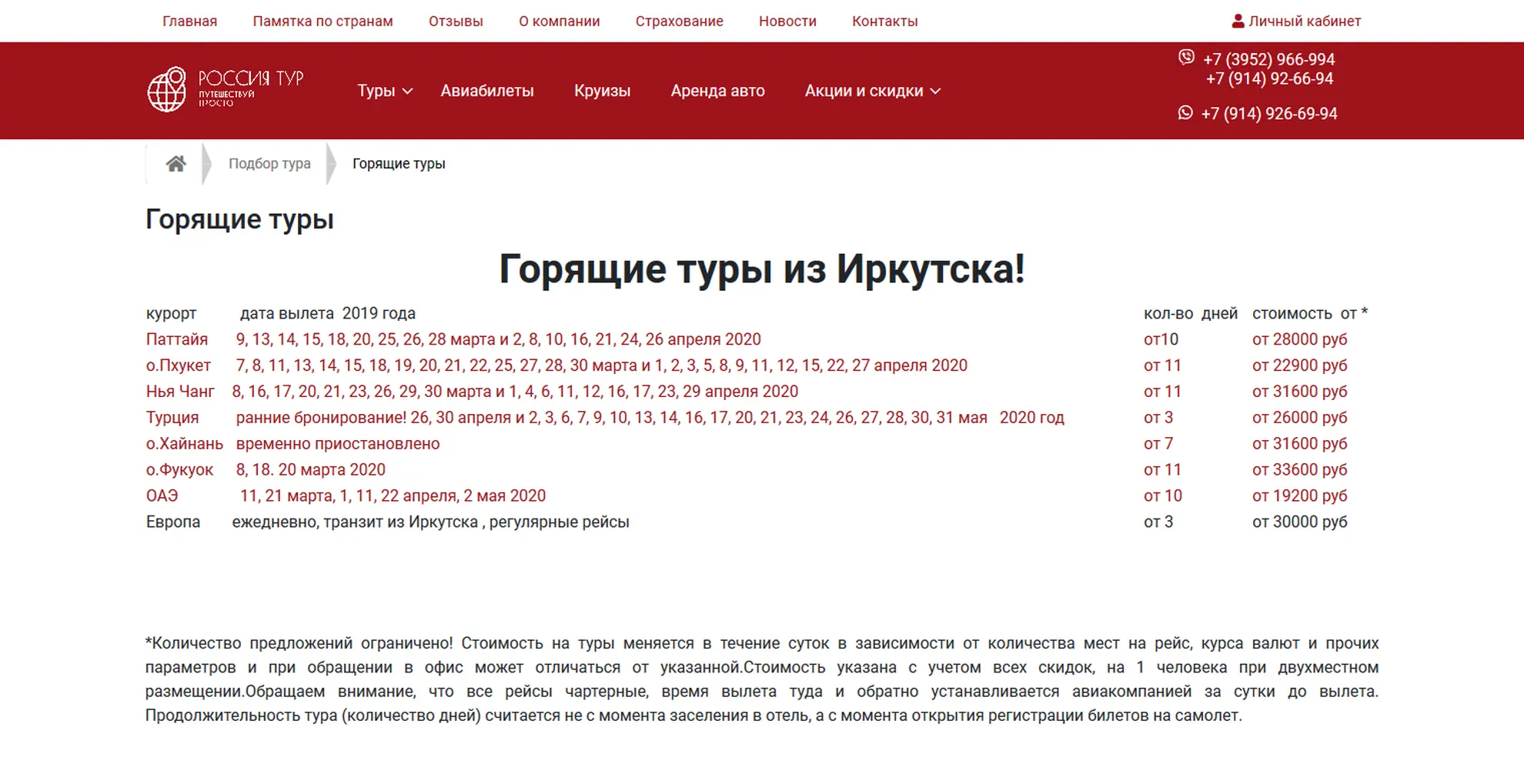Open the Главная top link

189,22
